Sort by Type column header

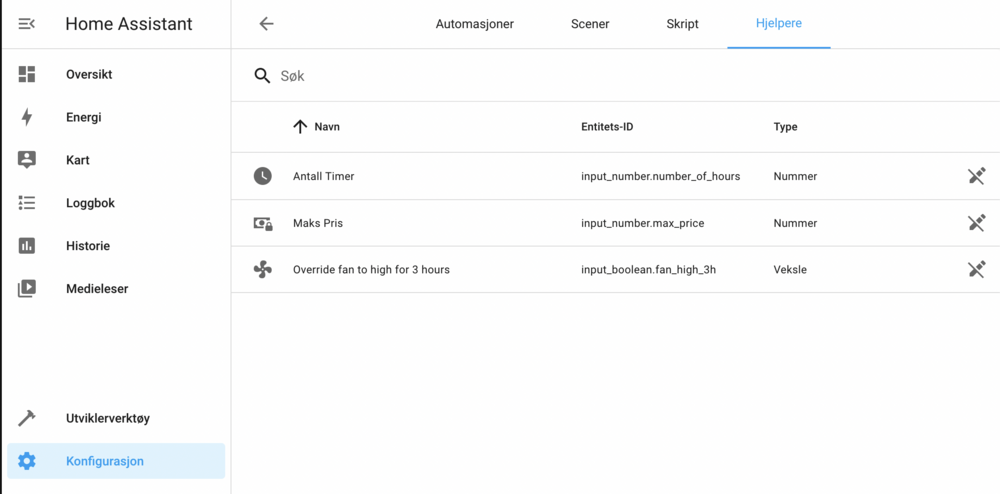(x=785, y=127)
